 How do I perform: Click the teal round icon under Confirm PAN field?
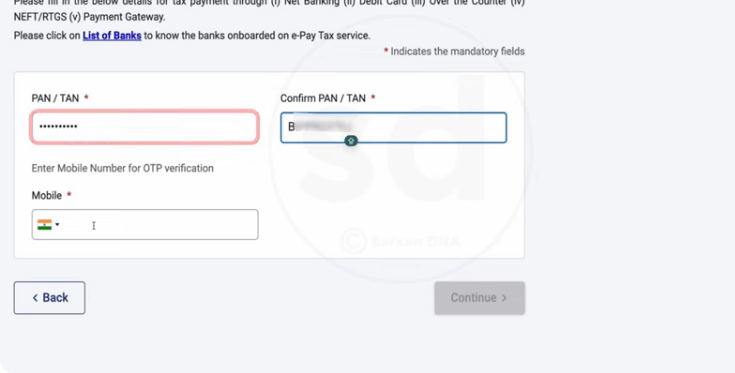click(351, 141)
